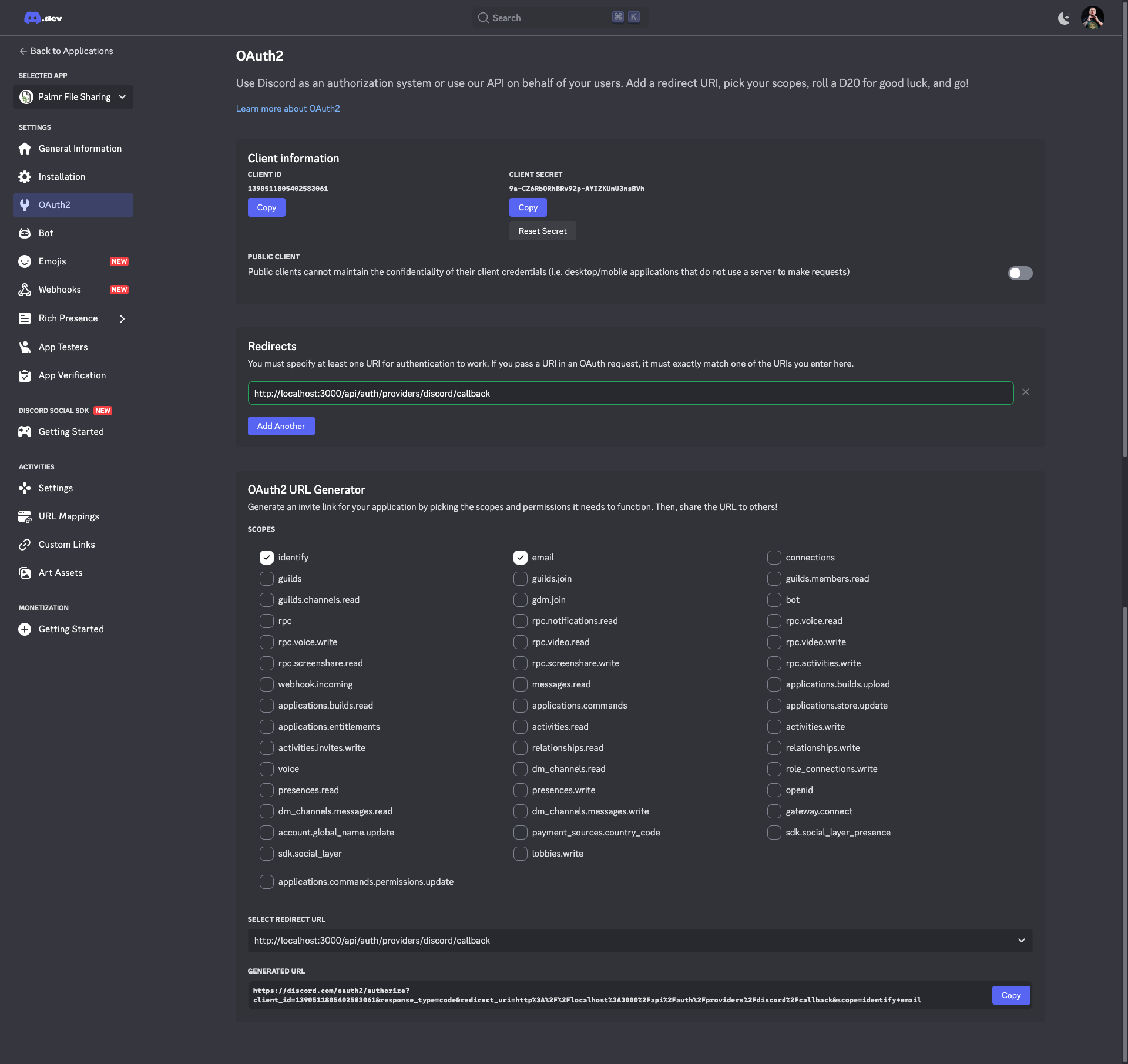Click the search magnifier icon

coord(484,18)
